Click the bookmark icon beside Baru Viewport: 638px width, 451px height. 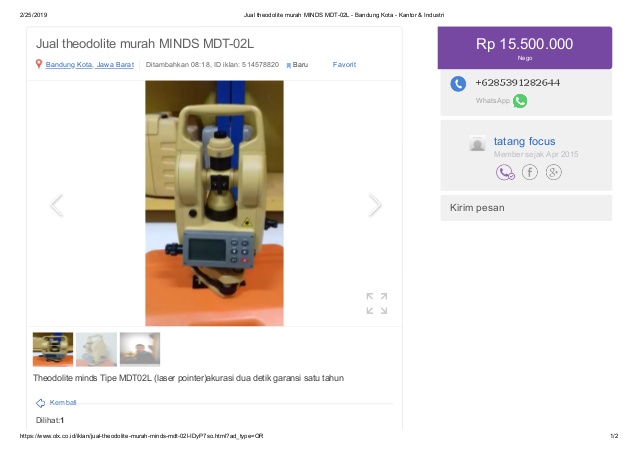pyautogui.click(x=288, y=65)
